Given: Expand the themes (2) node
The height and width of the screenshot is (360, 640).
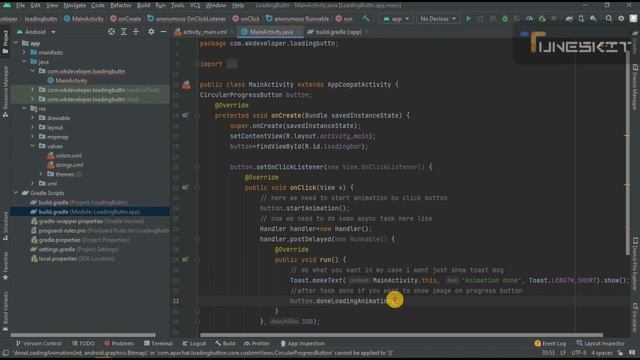Looking at the screenshot, I should click(x=41, y=174).
